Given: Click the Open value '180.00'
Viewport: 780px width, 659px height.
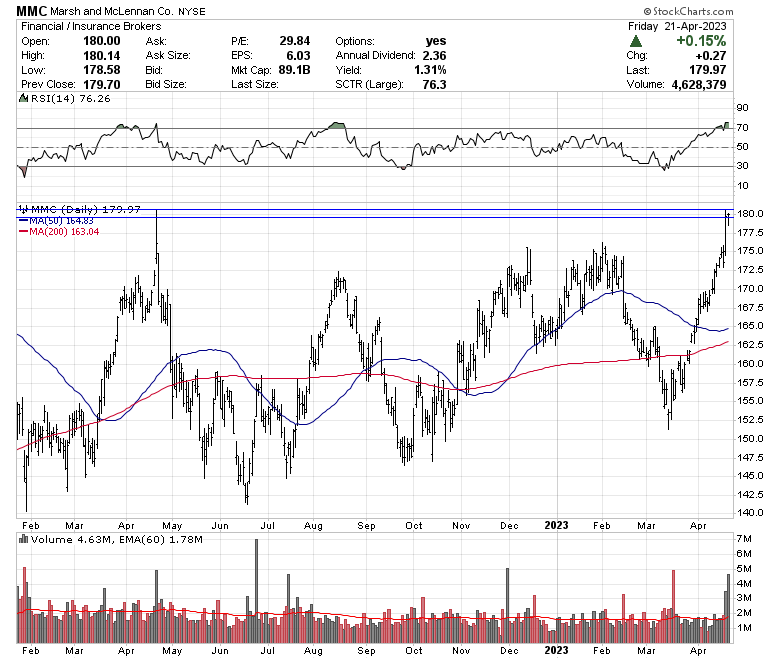Looking at the screenshot, I should [x=102, y=41].
